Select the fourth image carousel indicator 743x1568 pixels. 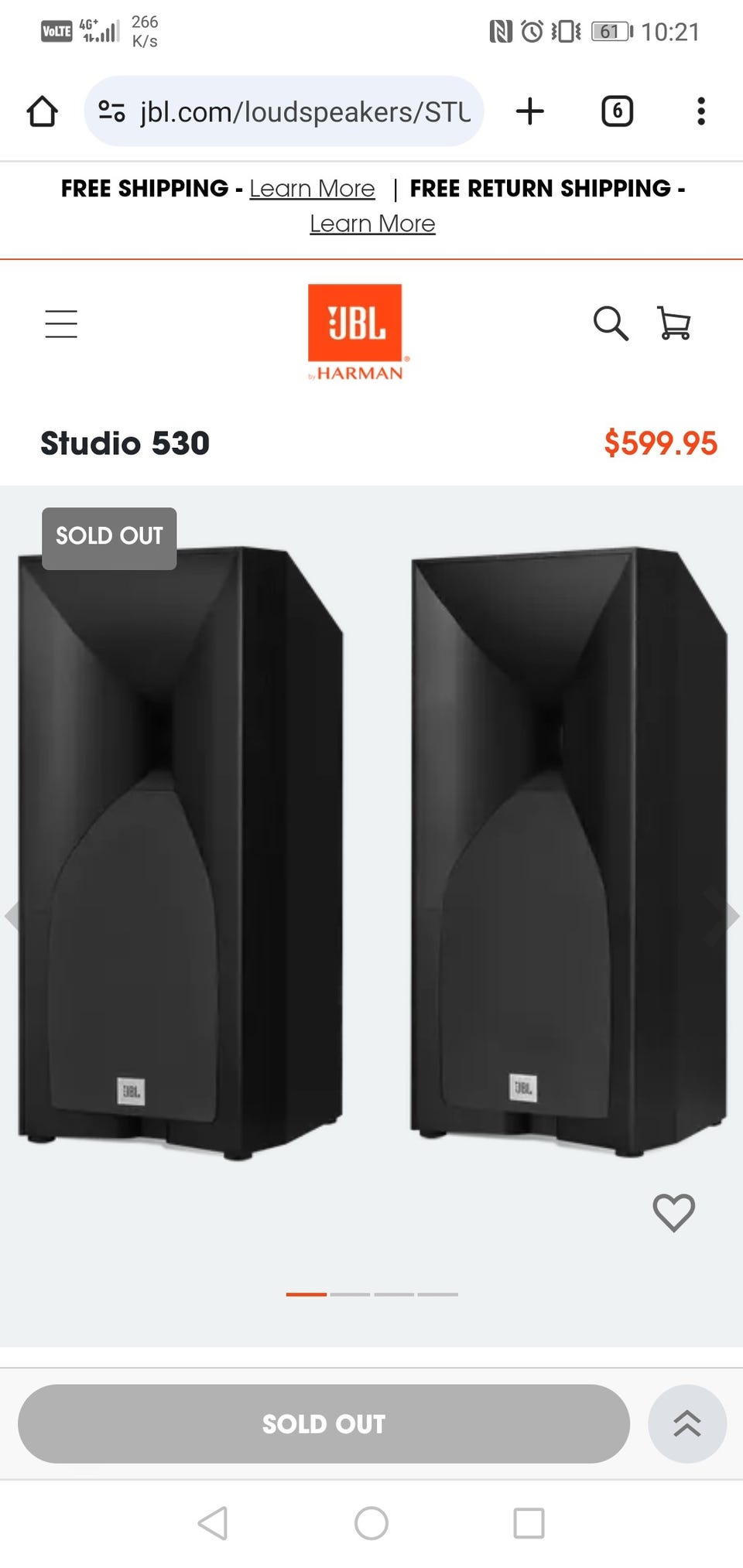click(438, 1294)
